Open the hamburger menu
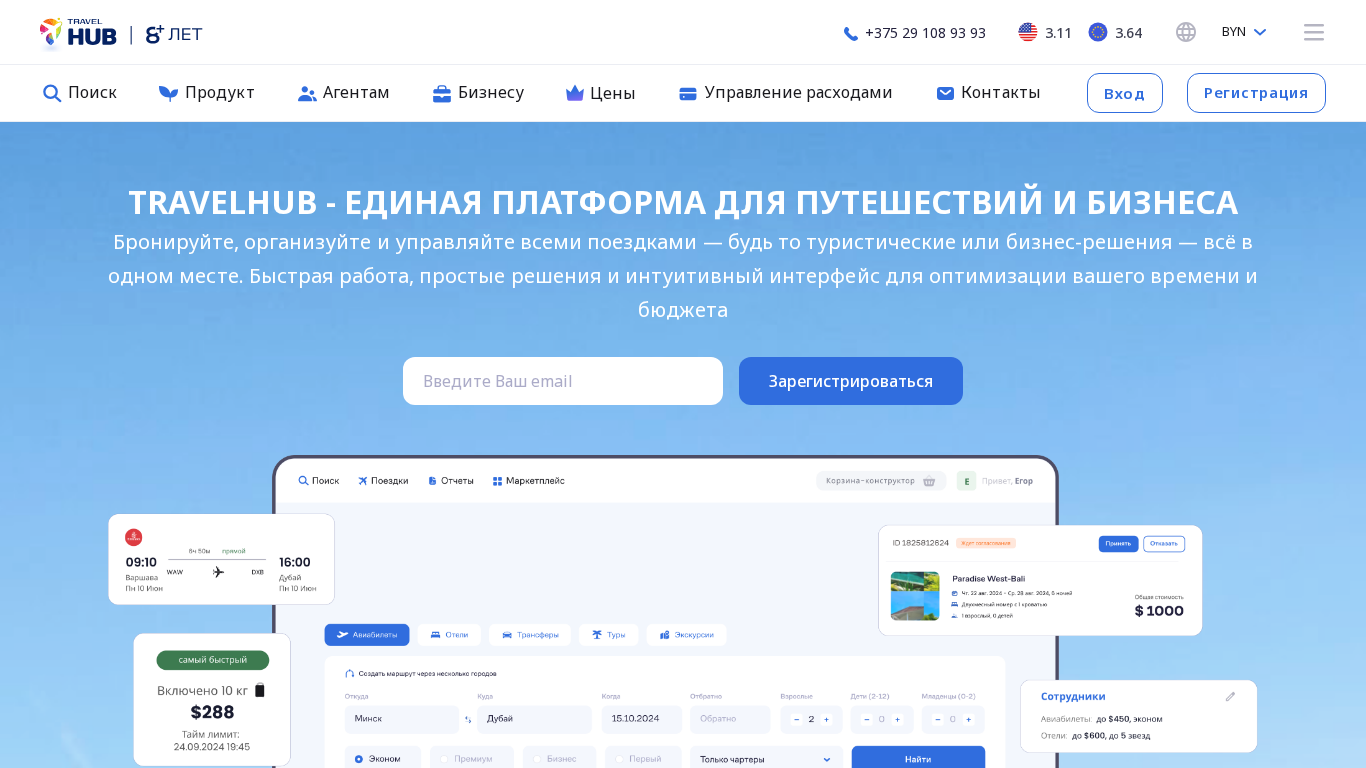 pyautogui.click(x=1314, y=32)
